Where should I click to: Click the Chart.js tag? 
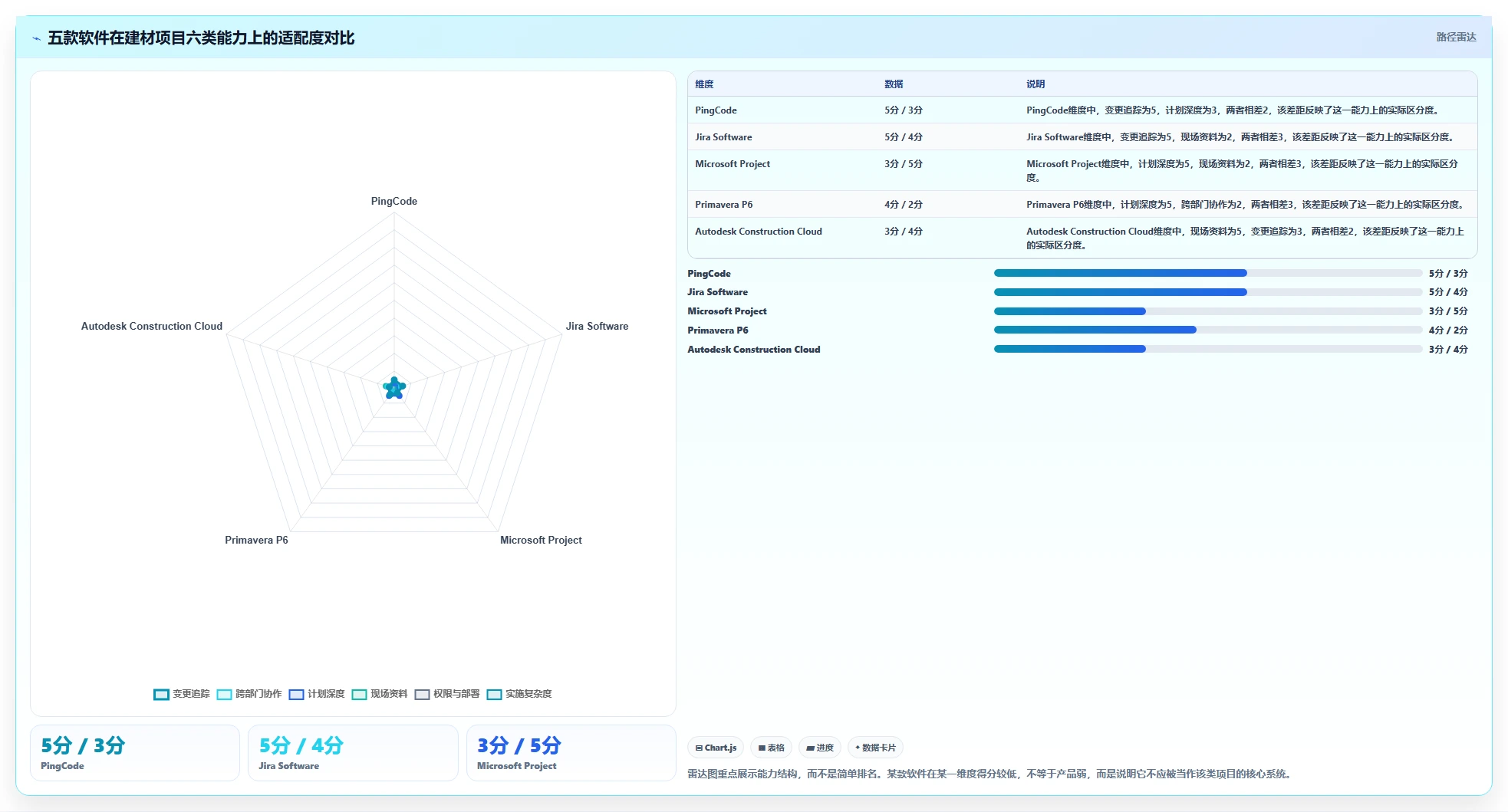[x=716, y=748]
